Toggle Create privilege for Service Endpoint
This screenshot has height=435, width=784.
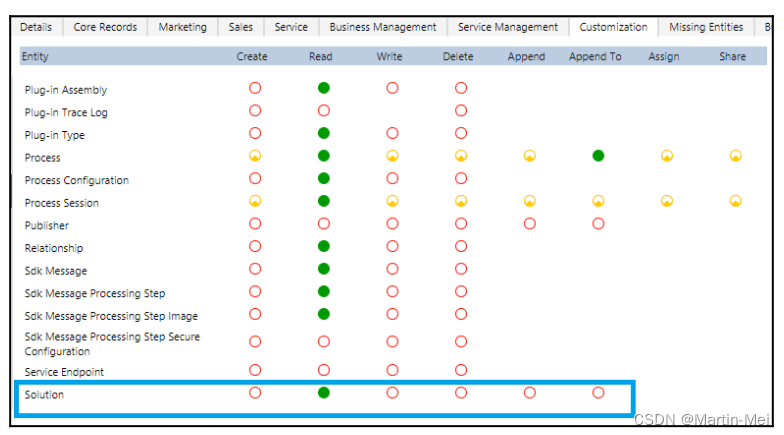(x=255, y=370)
